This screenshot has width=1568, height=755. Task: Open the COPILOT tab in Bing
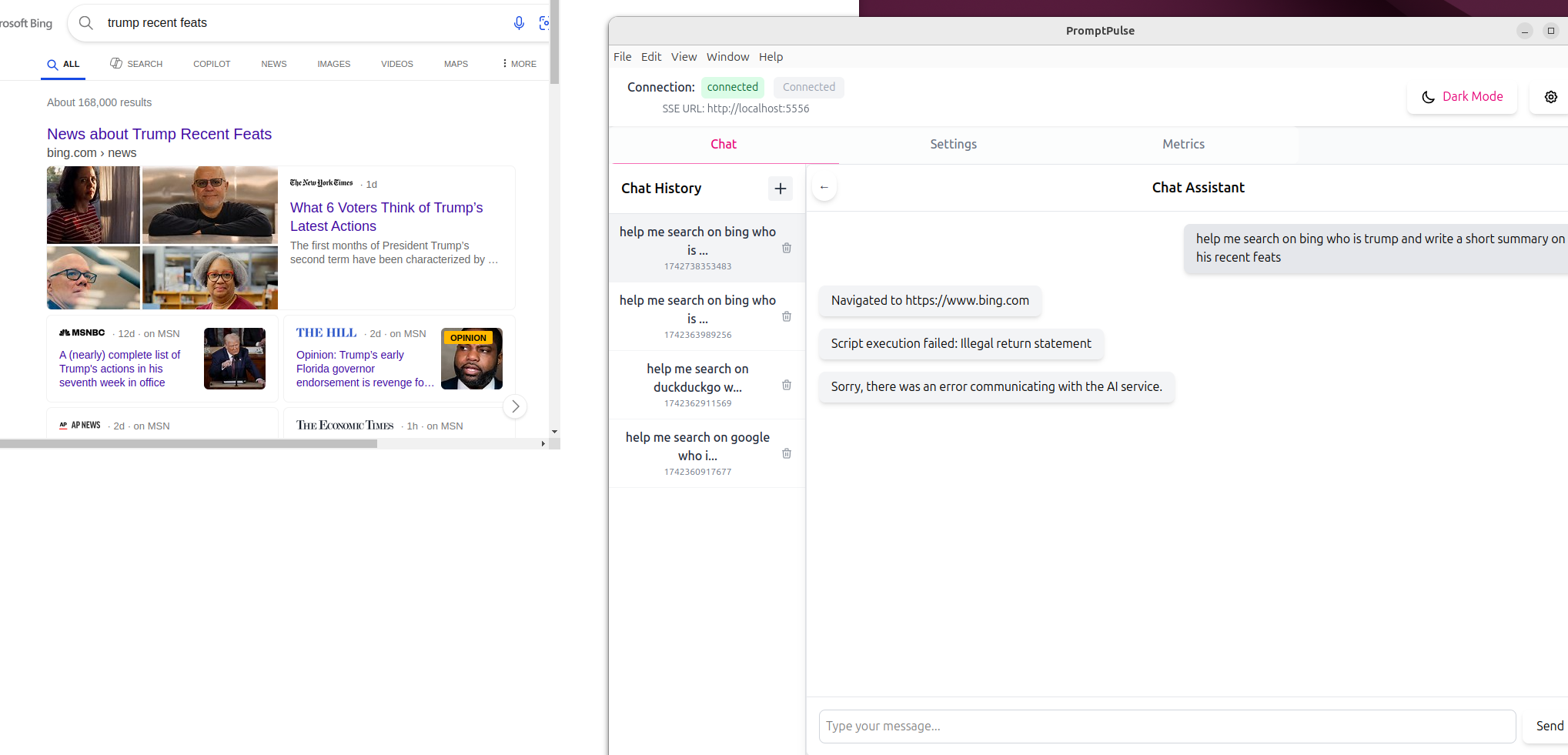pos(212,64)
